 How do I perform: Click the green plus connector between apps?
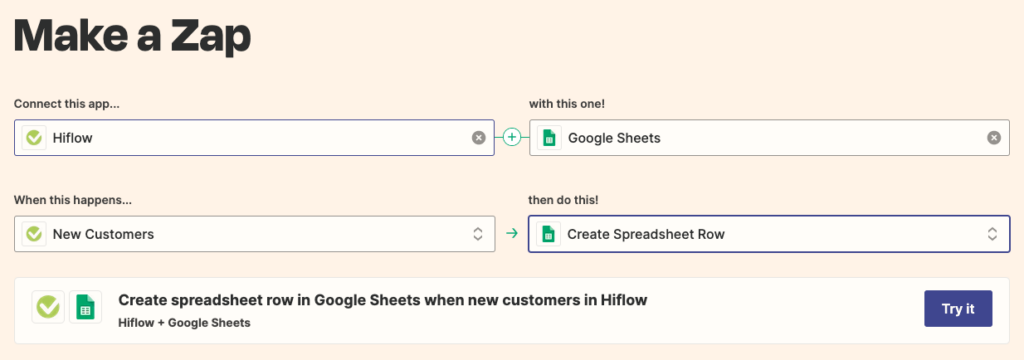(x=512, y=137)
